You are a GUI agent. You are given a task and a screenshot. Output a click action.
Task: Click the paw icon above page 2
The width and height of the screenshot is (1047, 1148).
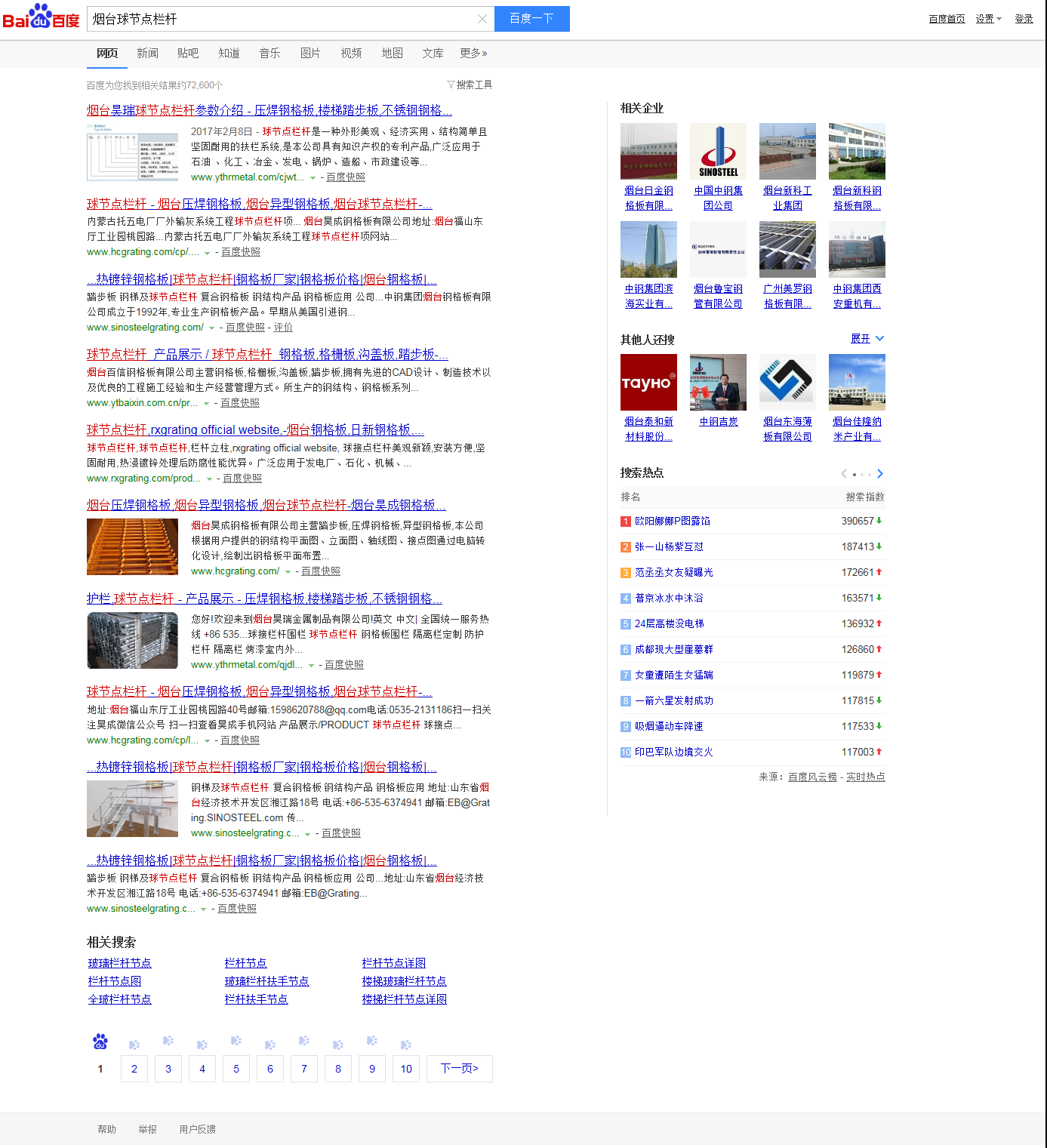(x=134, y=1045)
